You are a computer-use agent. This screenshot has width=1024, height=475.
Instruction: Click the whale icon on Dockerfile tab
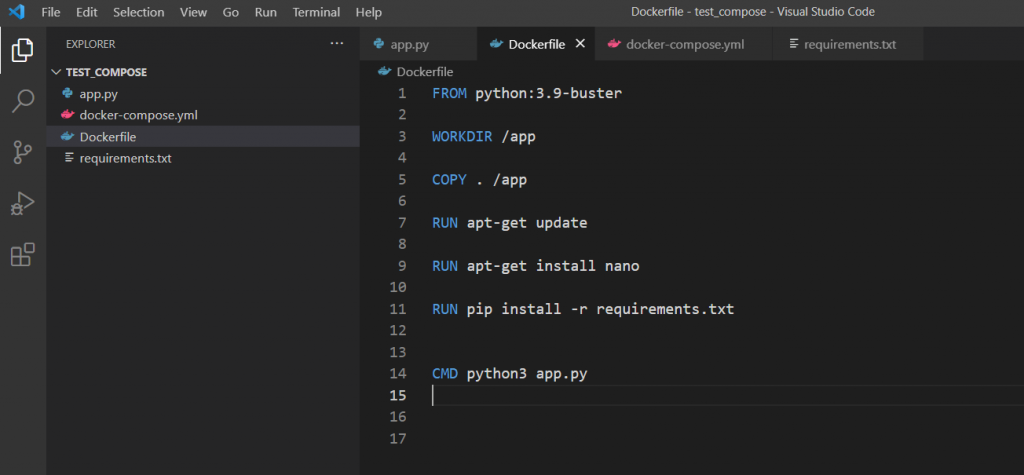click(496, 44)
